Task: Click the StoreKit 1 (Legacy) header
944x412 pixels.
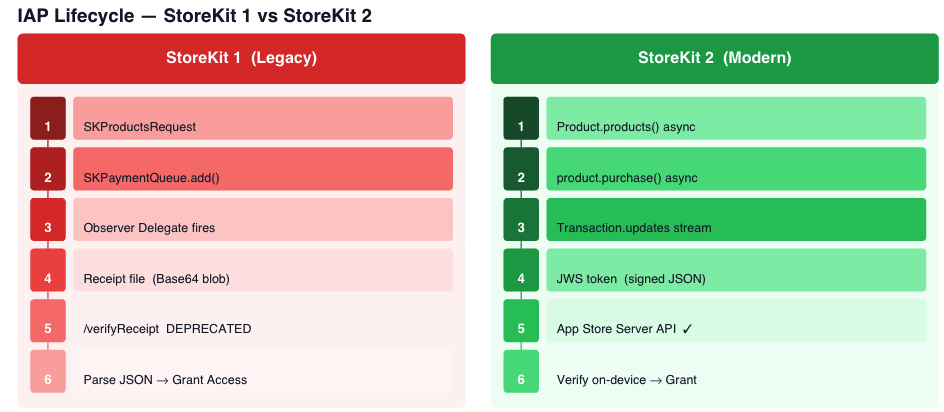Action: [241, 58]
